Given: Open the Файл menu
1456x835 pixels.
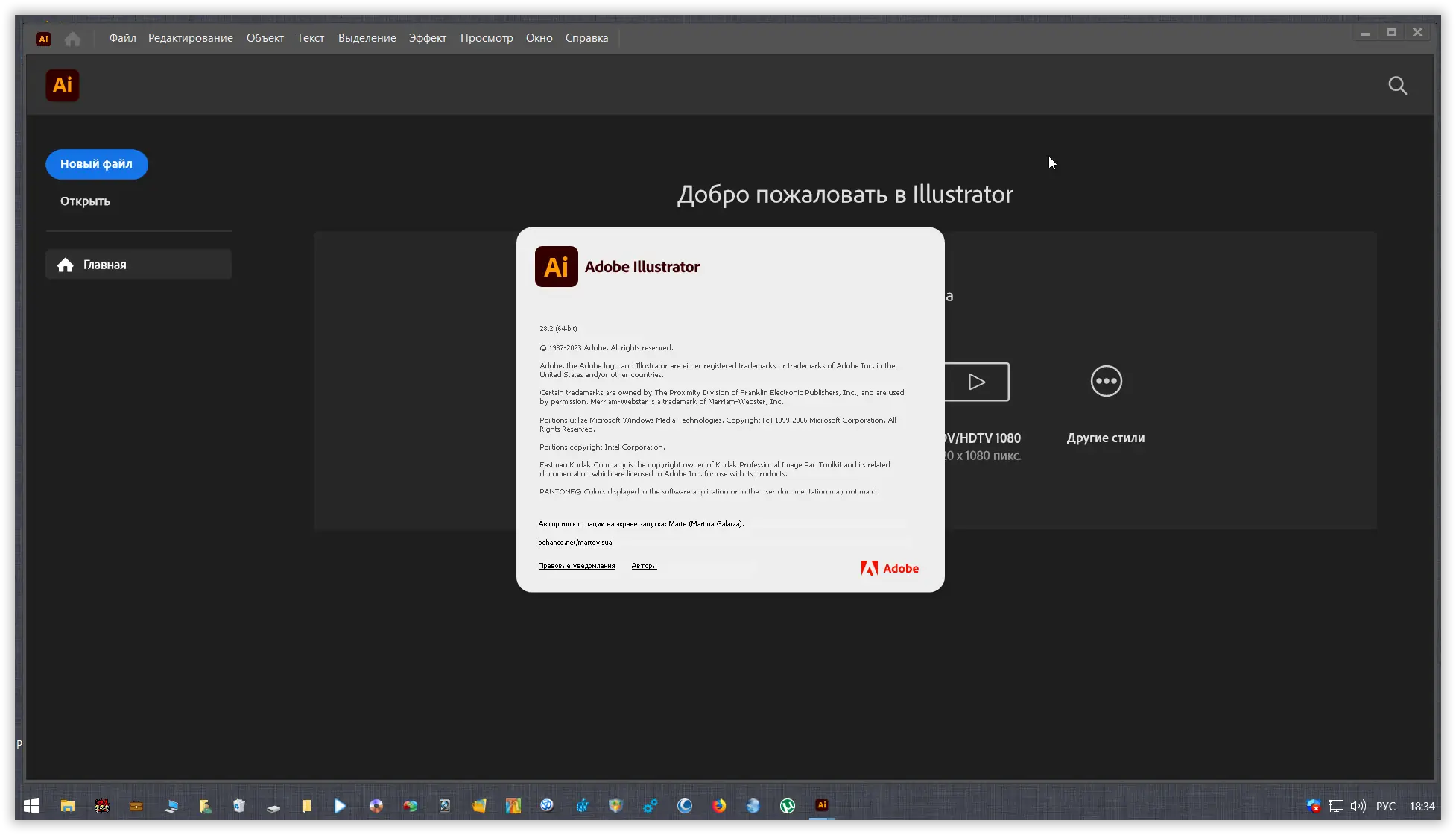Looking at the screenshot, I should tap(122, 38).
